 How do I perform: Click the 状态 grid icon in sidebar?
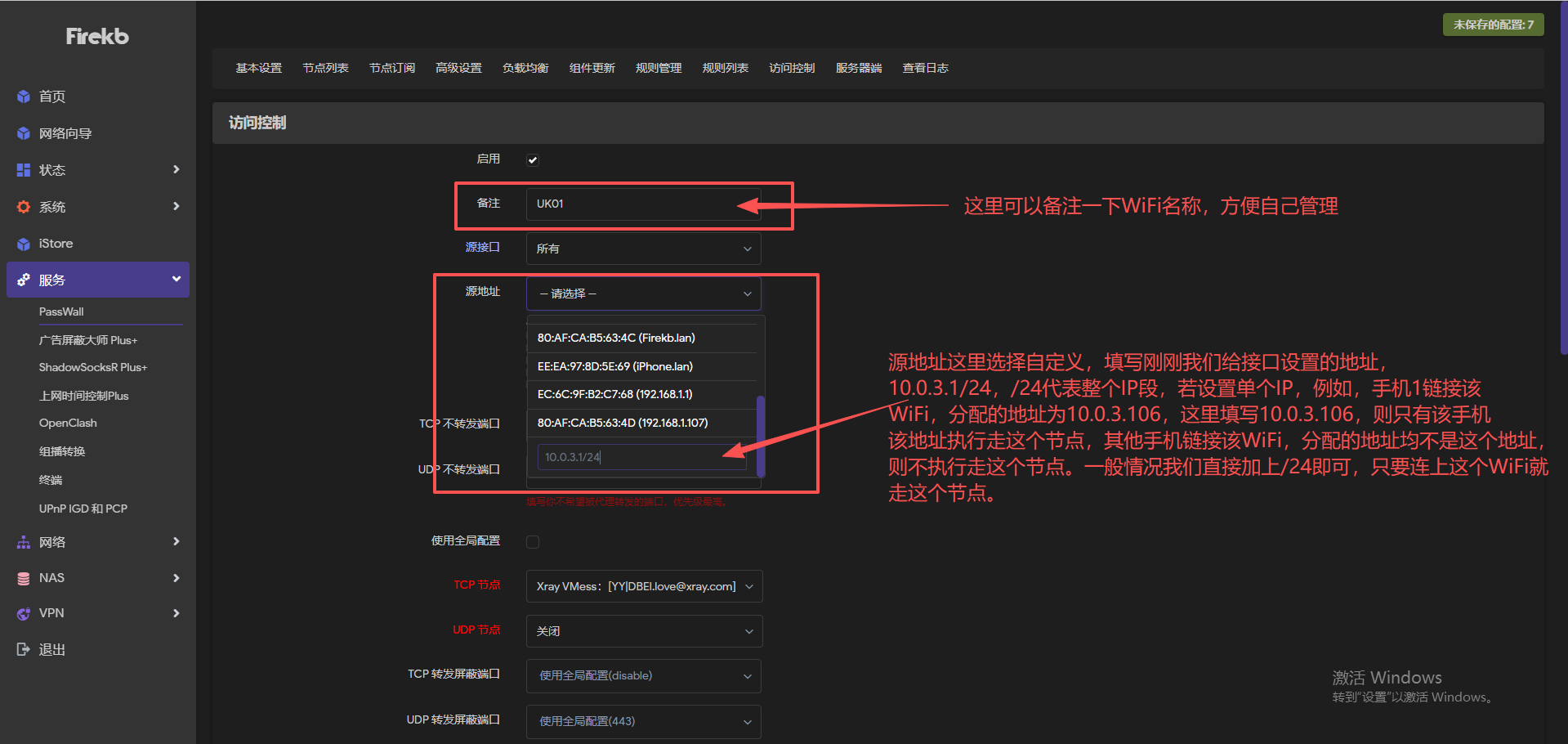[x=24, y=170]
